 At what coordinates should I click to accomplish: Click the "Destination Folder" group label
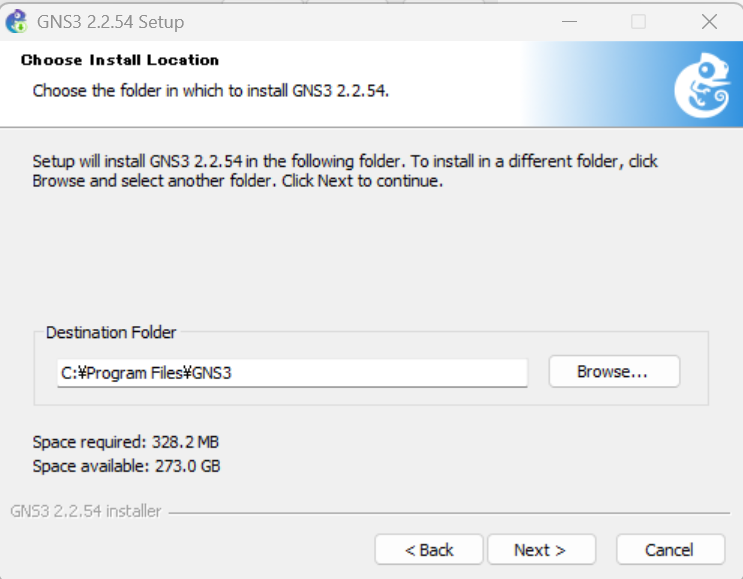(111, 333)
